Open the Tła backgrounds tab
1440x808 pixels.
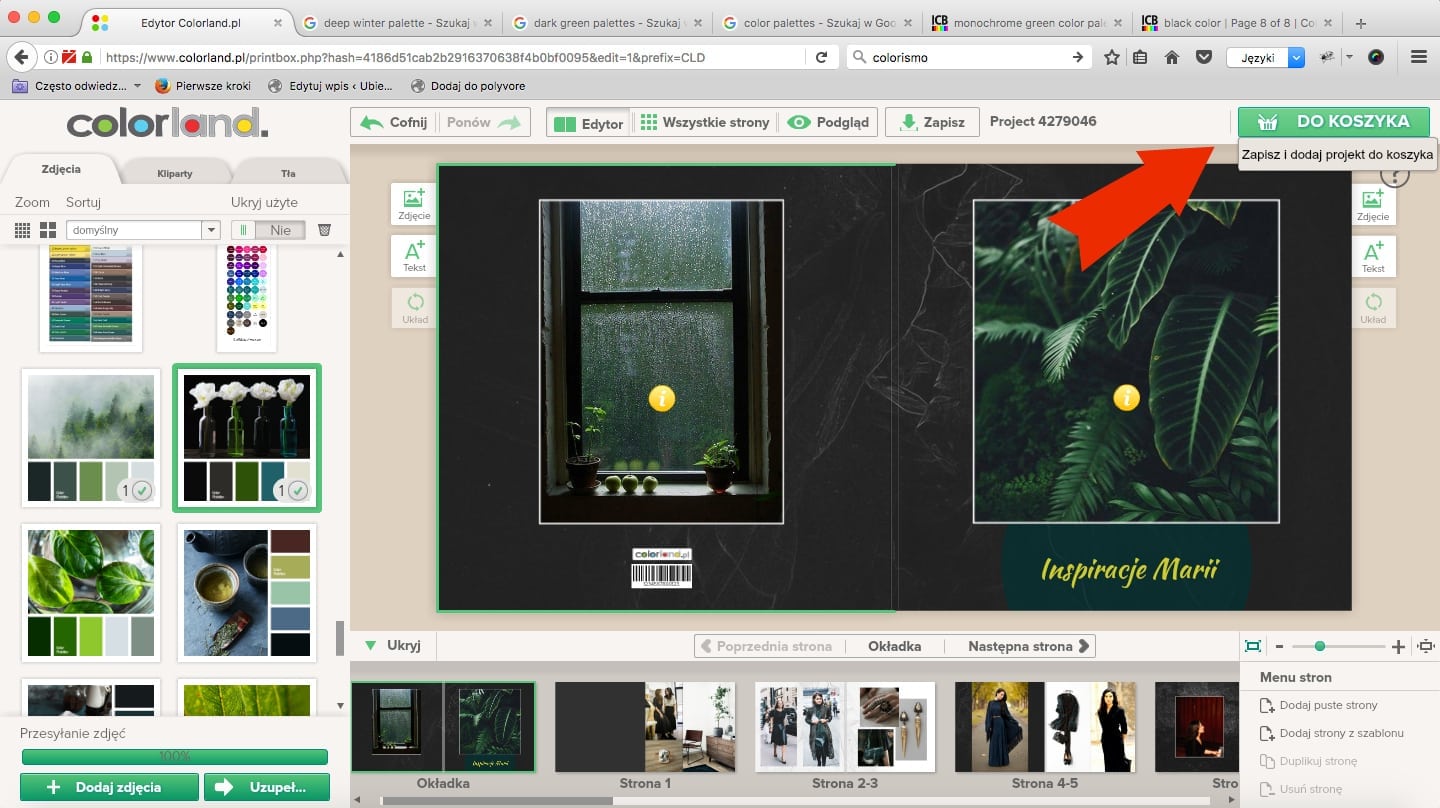288,173
